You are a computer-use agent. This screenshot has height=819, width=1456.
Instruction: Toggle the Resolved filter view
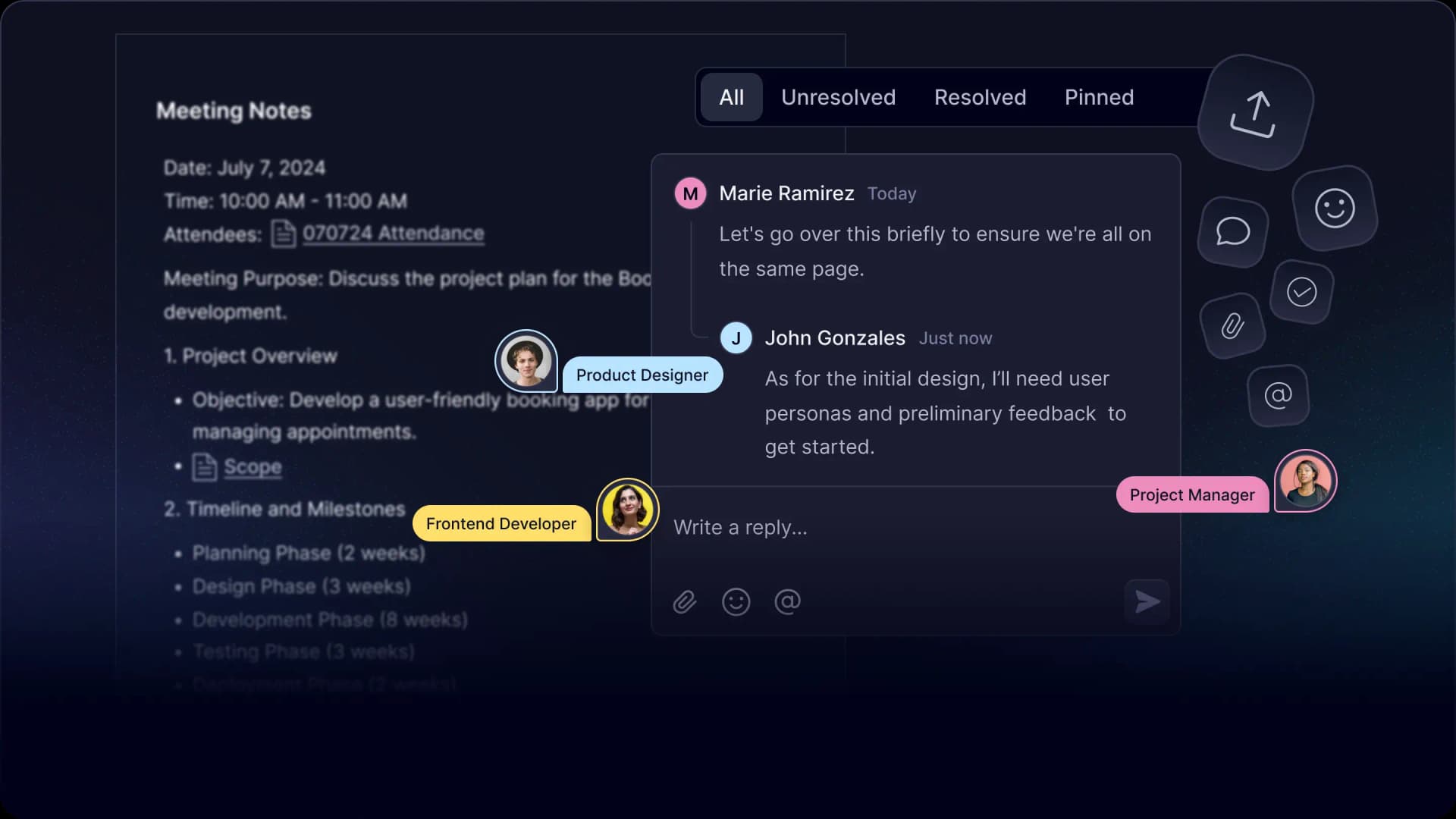pyautogui.click(x=980, y=97)
